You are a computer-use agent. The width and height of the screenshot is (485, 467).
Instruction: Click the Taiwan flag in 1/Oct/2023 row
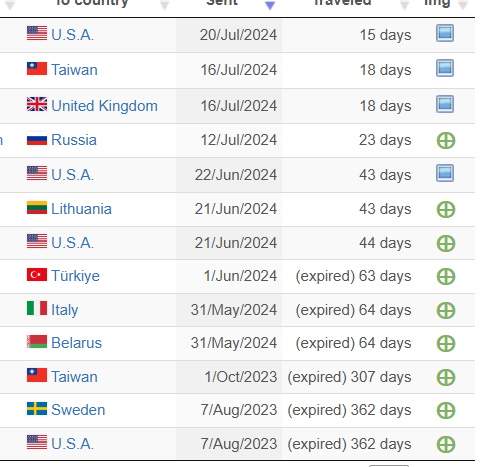(x=37, y=375)
